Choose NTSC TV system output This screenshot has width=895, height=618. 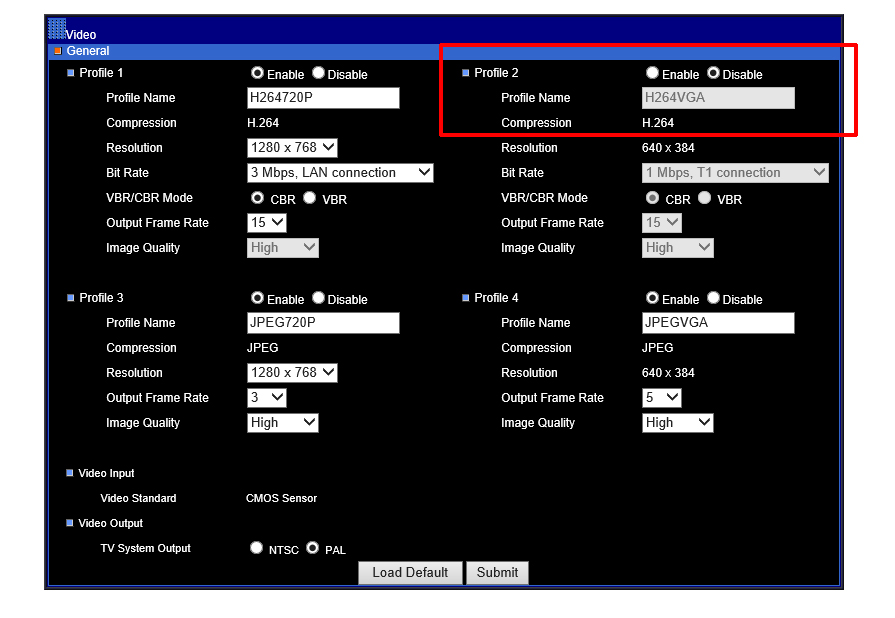click(257, 548)
